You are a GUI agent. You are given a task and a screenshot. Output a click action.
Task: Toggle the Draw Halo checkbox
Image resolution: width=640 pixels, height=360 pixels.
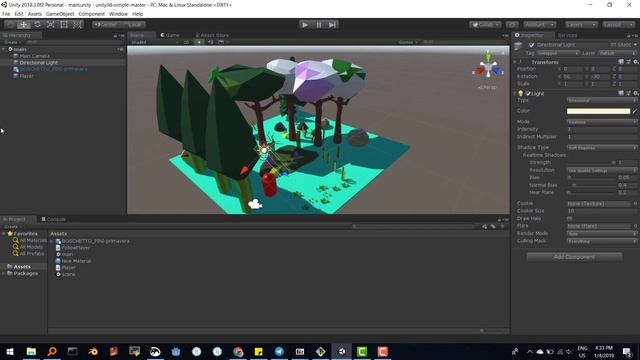(x=569, y=218)
